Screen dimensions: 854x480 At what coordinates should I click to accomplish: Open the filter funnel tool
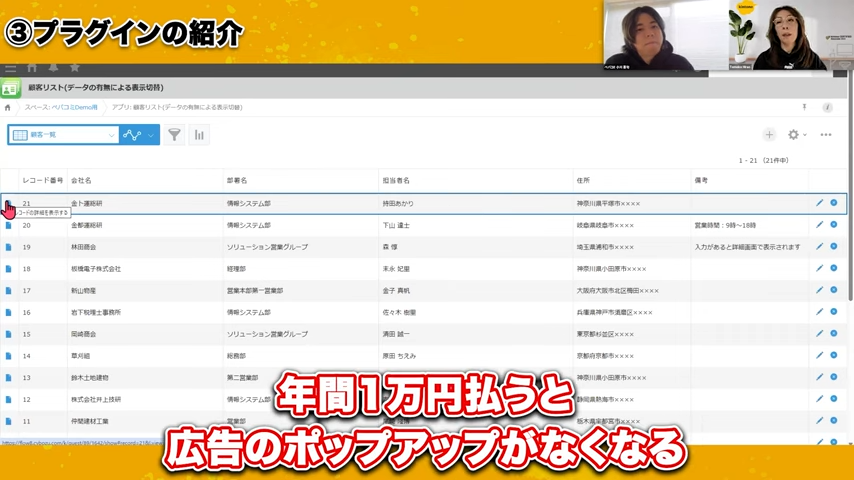(174, 135)
